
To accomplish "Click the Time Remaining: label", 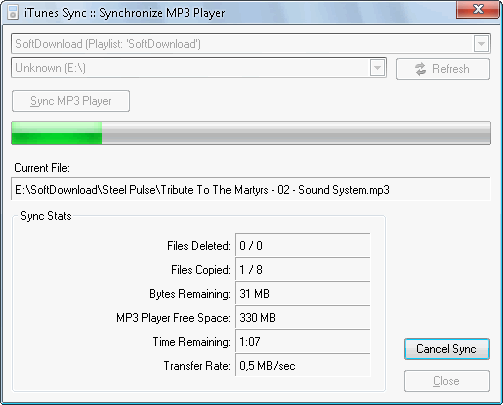I will (x=192, y=342).
